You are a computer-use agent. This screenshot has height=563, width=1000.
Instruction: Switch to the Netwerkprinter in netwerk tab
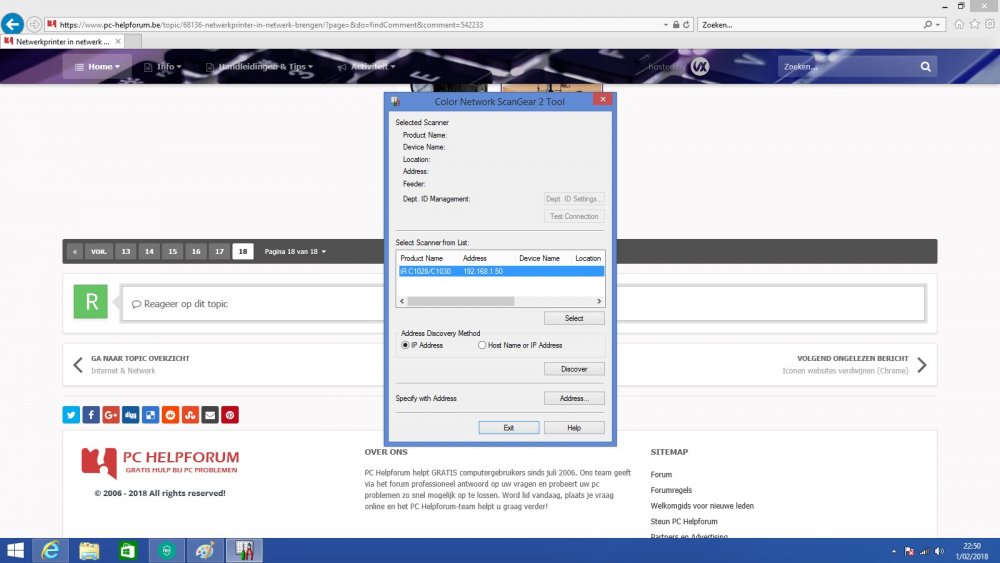(62, 41)
